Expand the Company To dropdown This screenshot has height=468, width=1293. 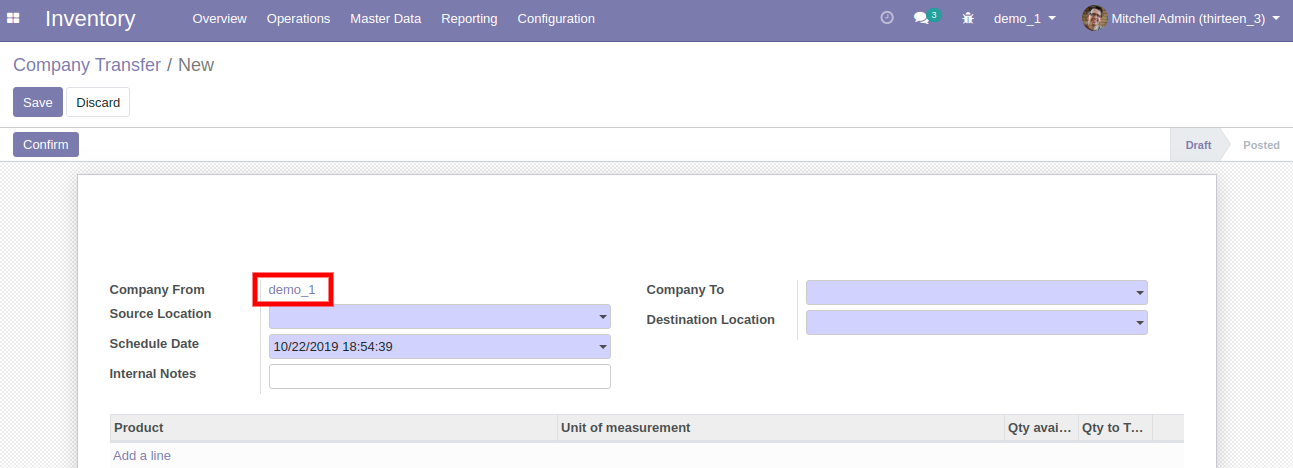[x=976, y=293]
